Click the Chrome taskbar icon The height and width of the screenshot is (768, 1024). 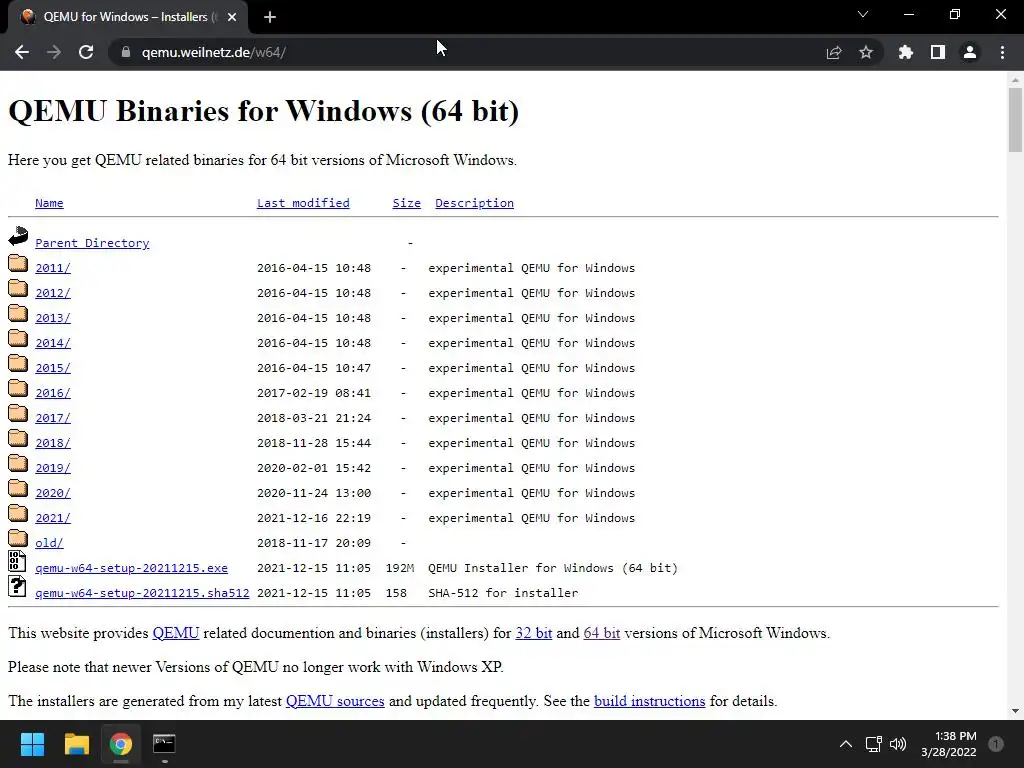[x=120, y=744]
